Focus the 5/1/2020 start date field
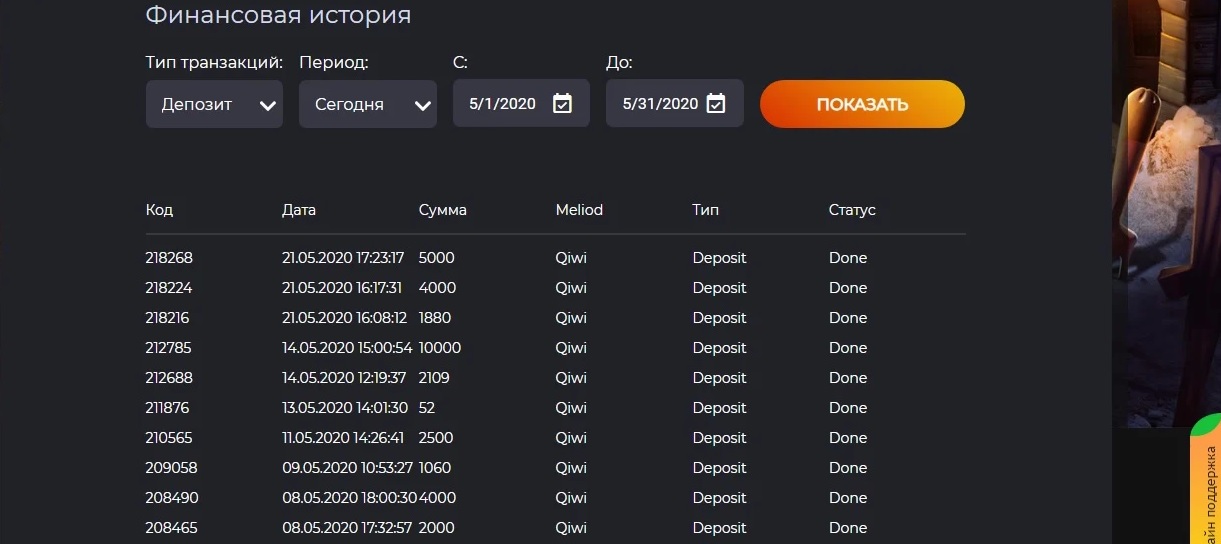This screenshot has width=1221, height=544. (x=521, y=103)
